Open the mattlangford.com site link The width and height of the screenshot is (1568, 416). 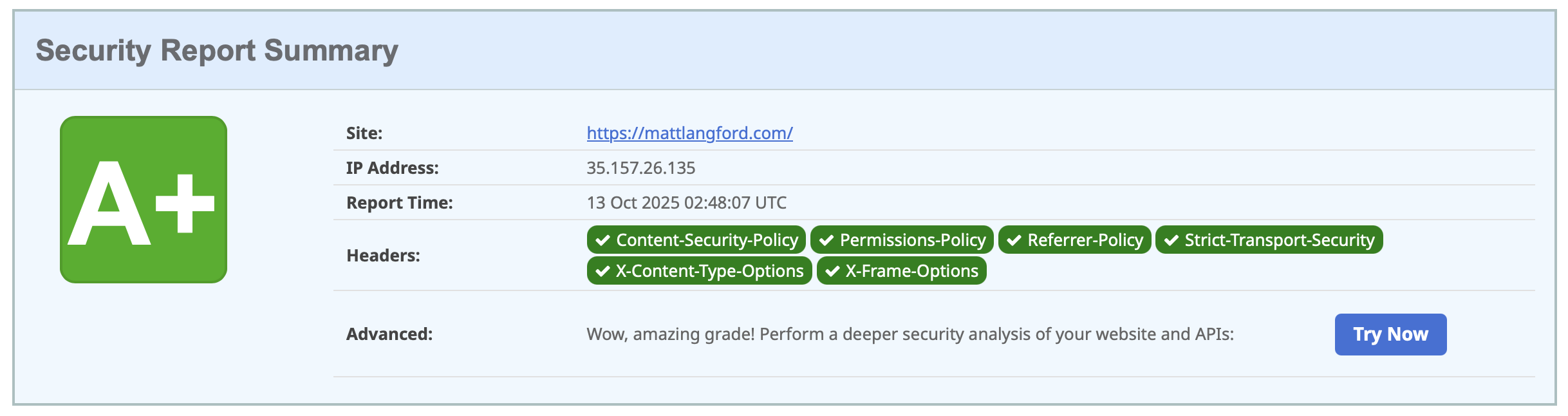pos(689,133)
